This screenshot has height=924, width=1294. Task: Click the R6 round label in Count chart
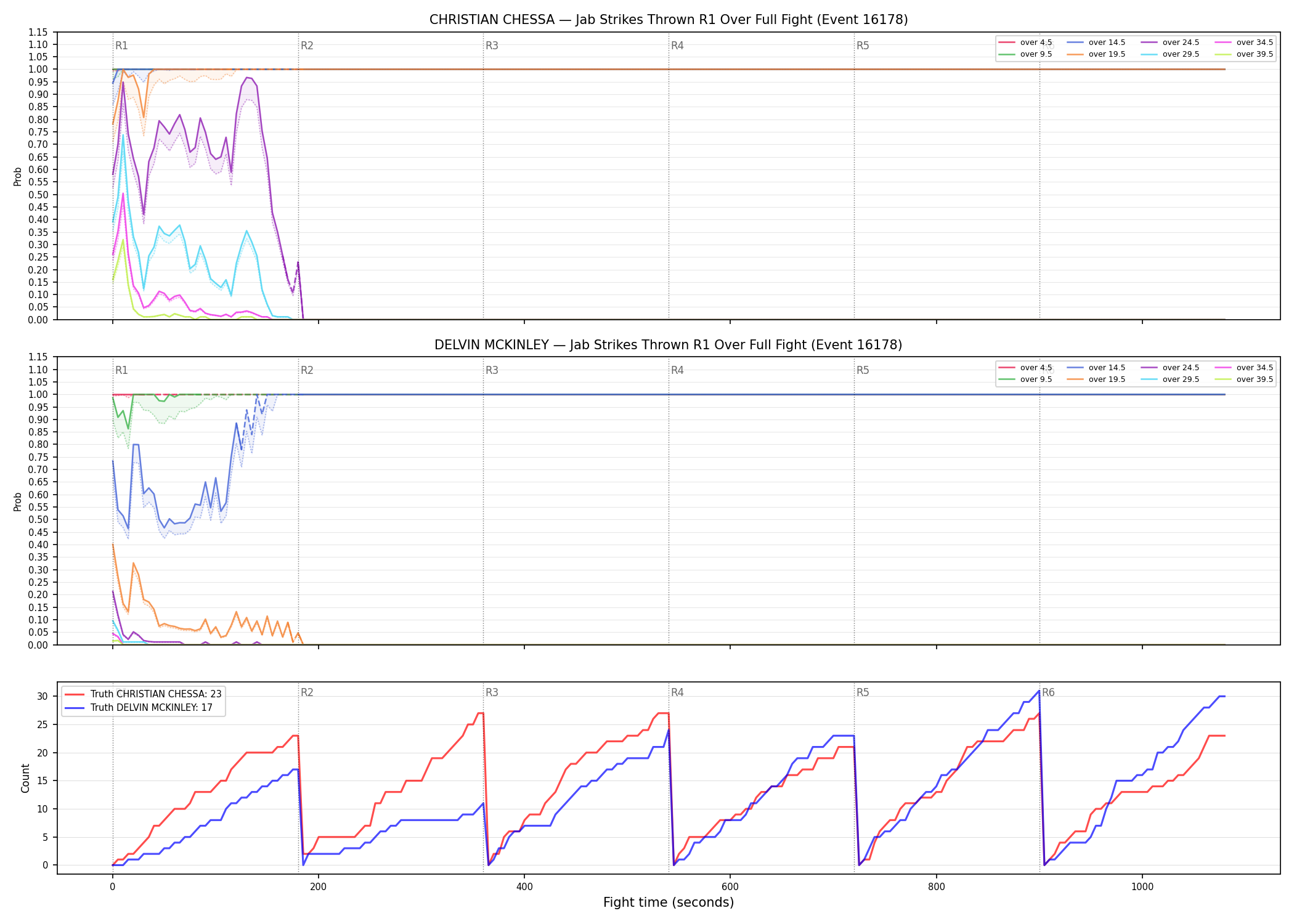click(1048, 692)
